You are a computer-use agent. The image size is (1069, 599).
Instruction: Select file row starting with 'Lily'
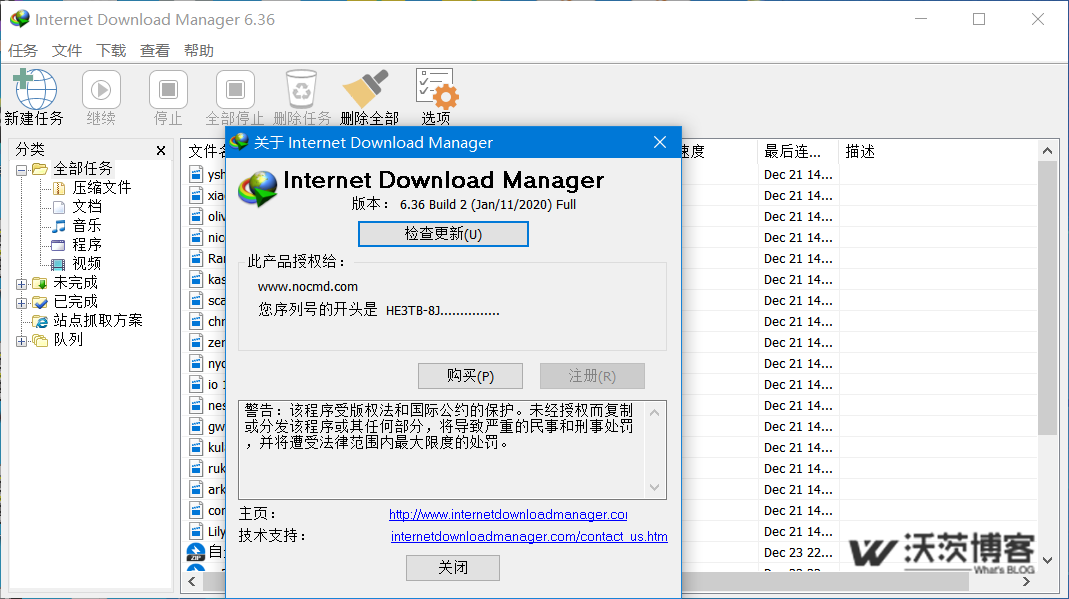[207, 532]
